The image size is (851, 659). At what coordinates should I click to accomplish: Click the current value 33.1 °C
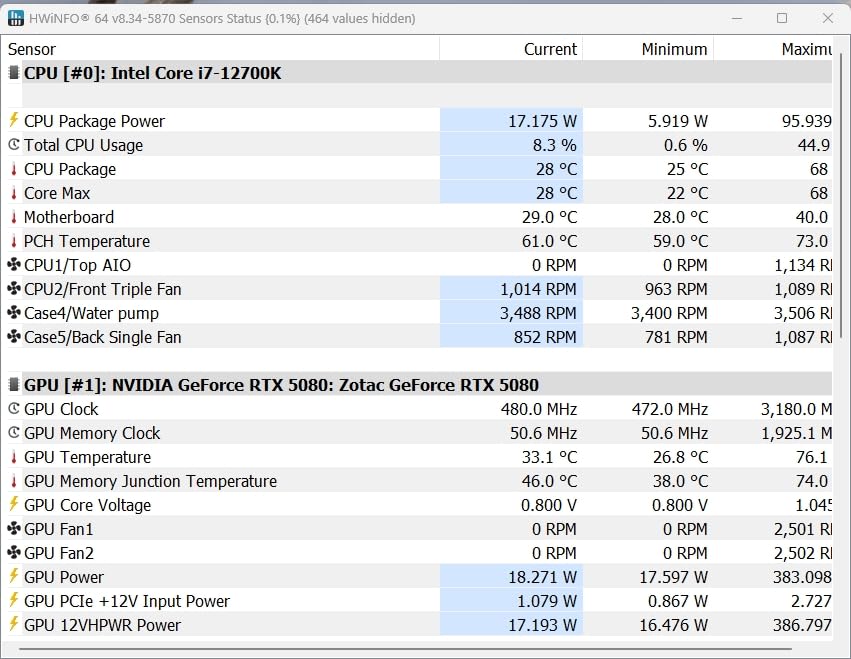pyautogui.click(x=549, y=457)
